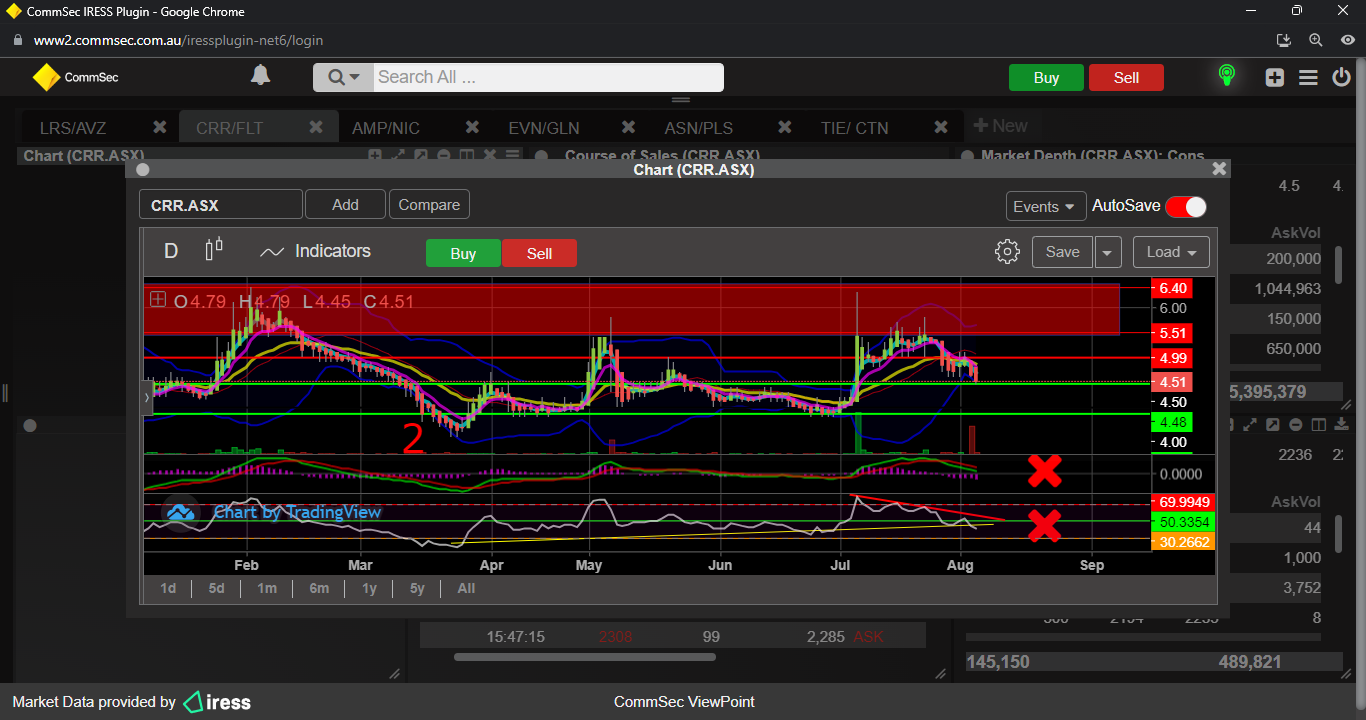Click the expand arrows icon in right panel
This screenshot has height=720, width=1366.
(x=1251, y=425)
